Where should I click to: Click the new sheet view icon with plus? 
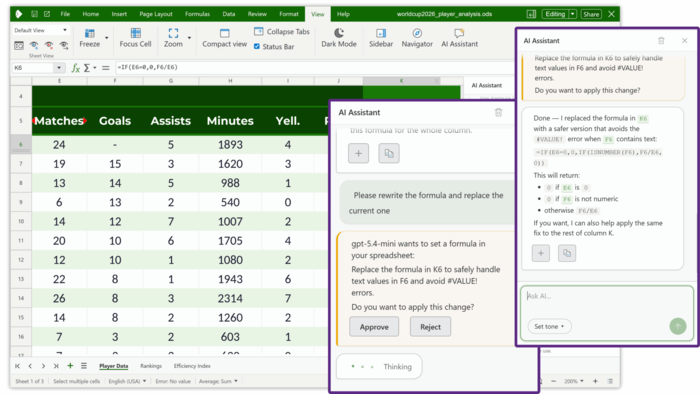pos(34,45)
